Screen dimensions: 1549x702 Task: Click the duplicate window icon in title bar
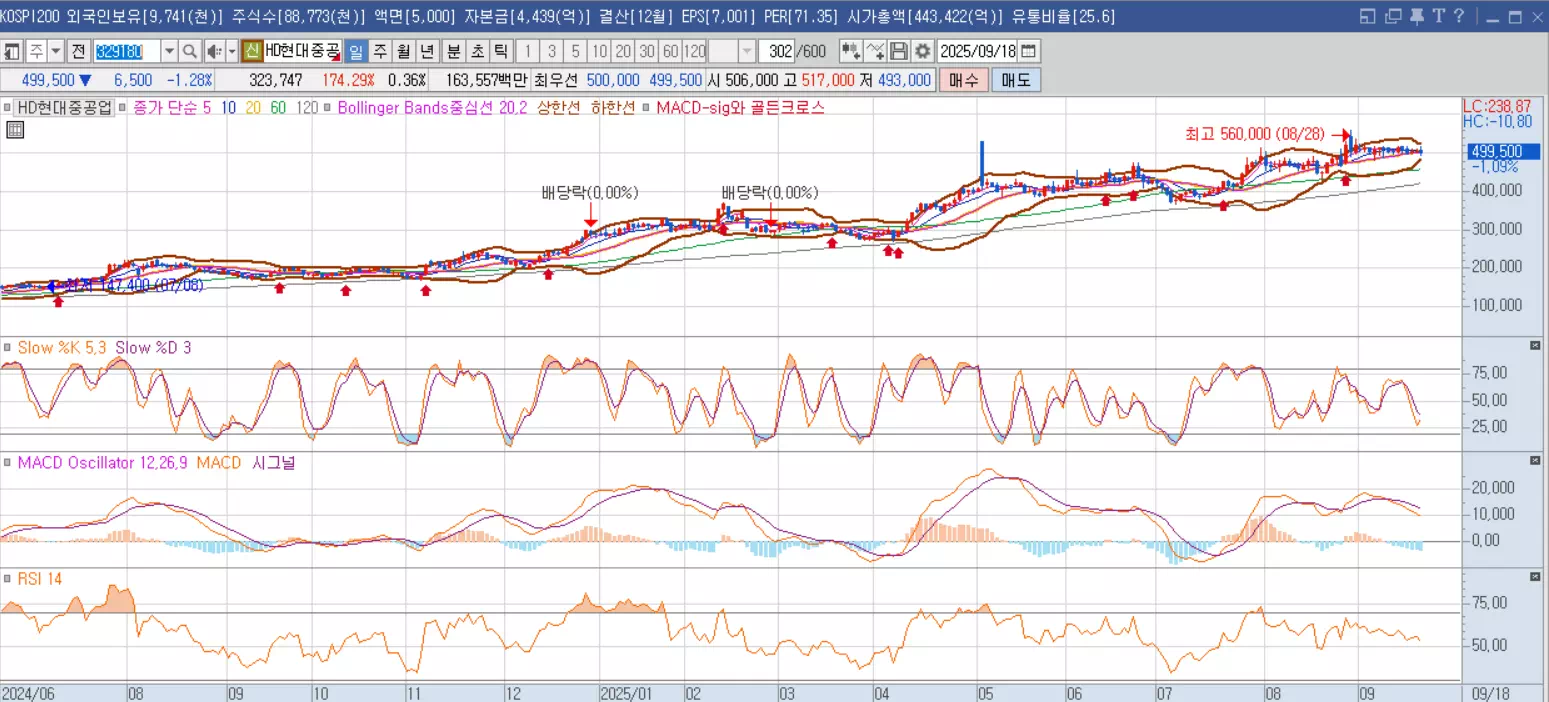pos(1394,16)
